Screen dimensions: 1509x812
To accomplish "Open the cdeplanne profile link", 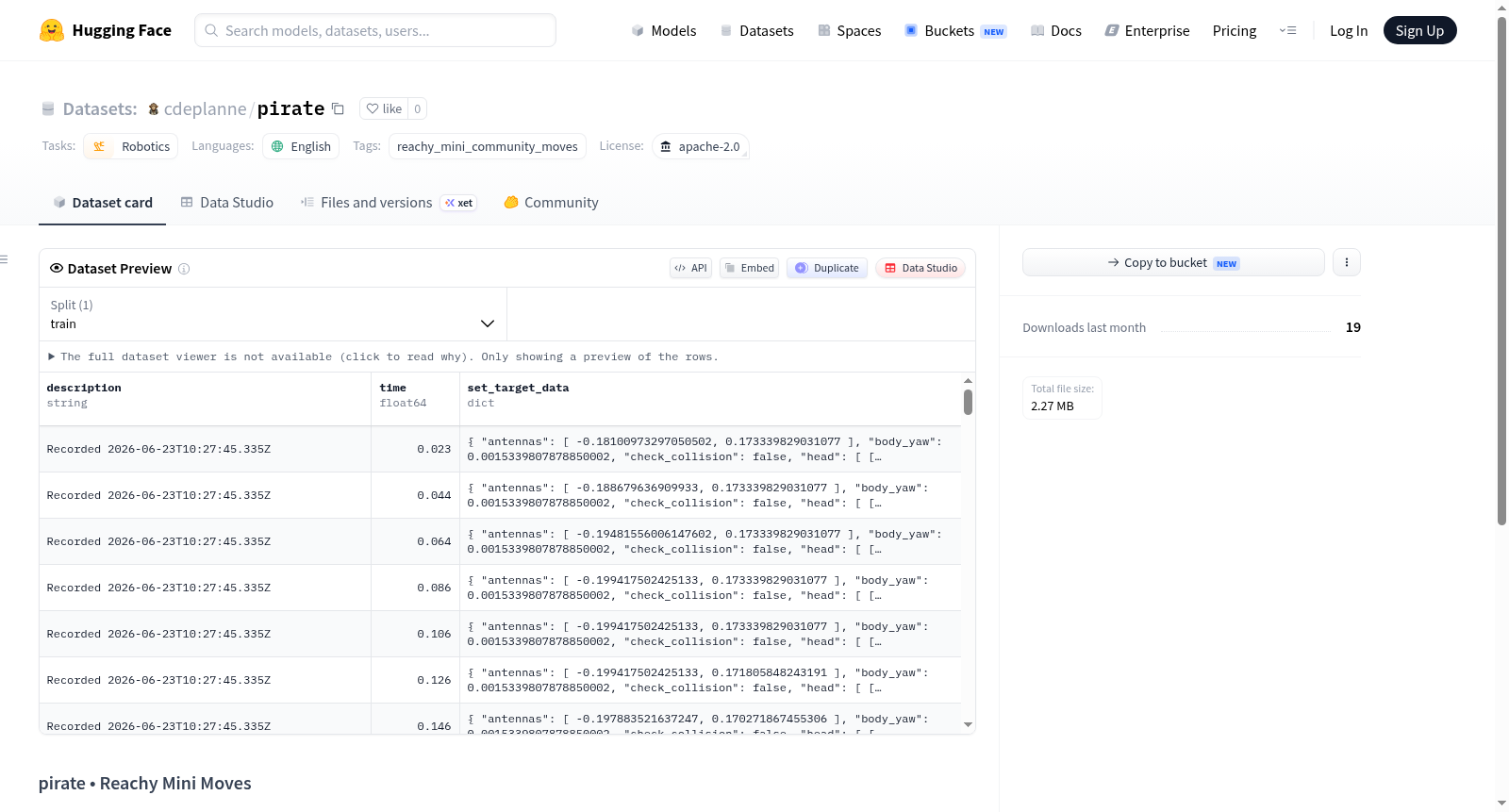I will pos(205,109).
